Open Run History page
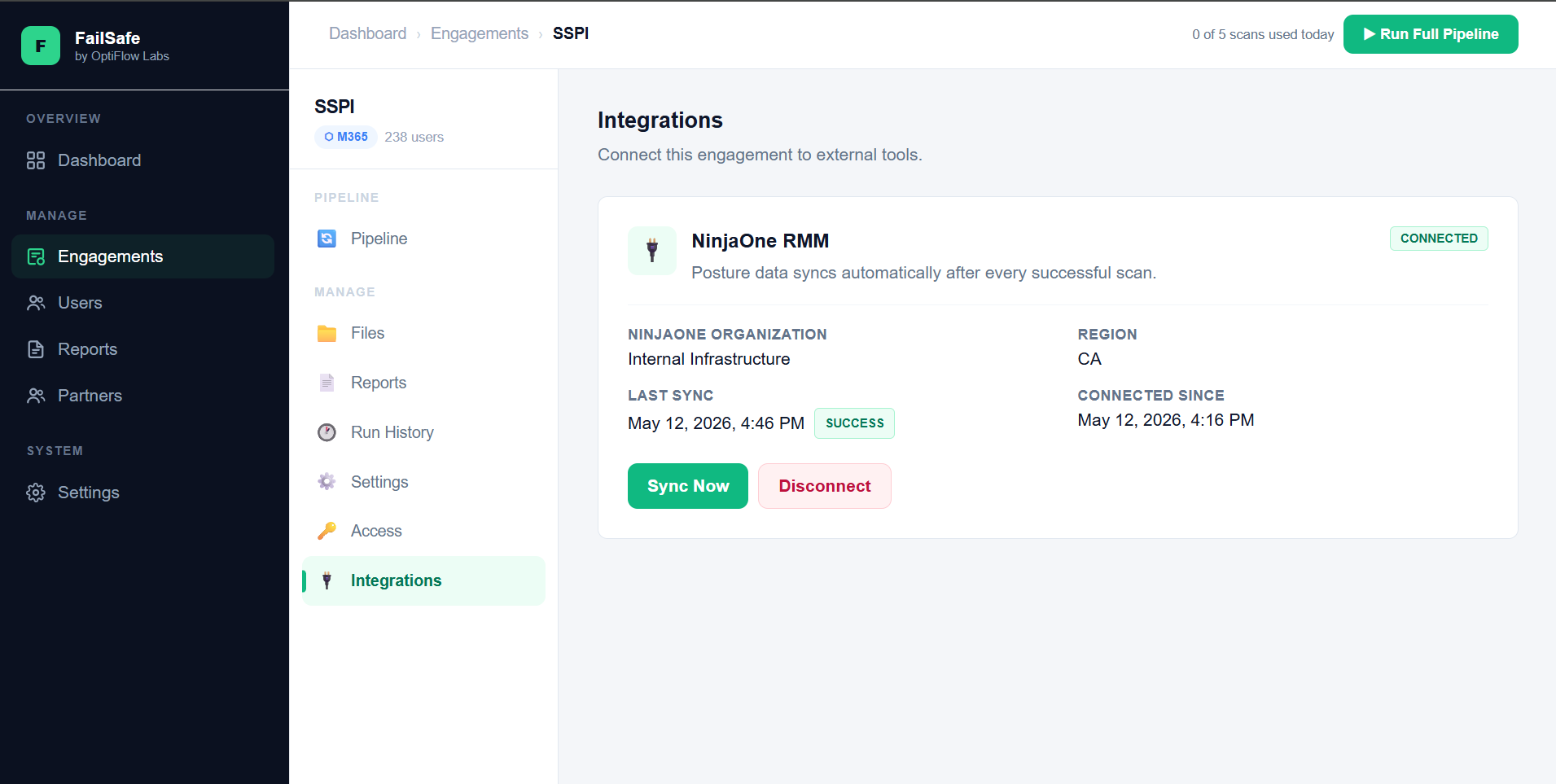The width and height of the screenshot is (1556, 784). 423,432
